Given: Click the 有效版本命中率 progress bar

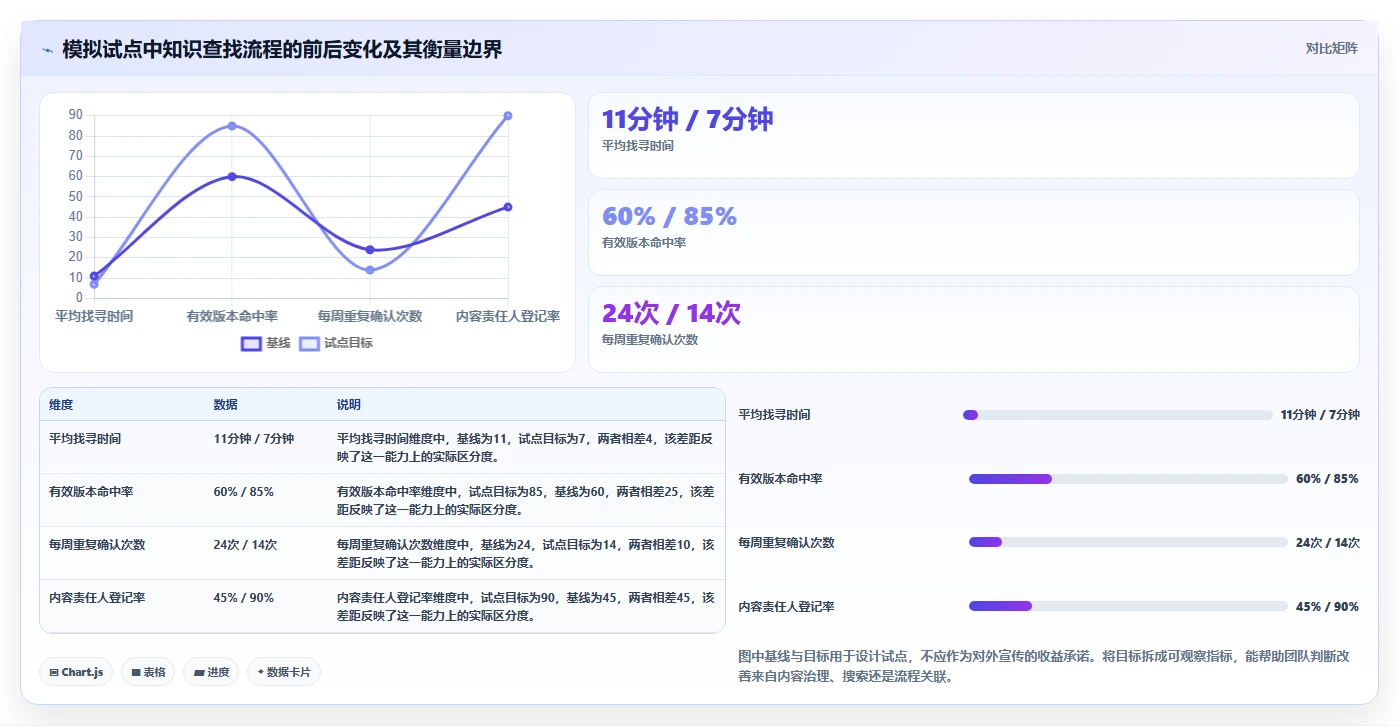Looking at the screenshot, I should pos(1128,479).
